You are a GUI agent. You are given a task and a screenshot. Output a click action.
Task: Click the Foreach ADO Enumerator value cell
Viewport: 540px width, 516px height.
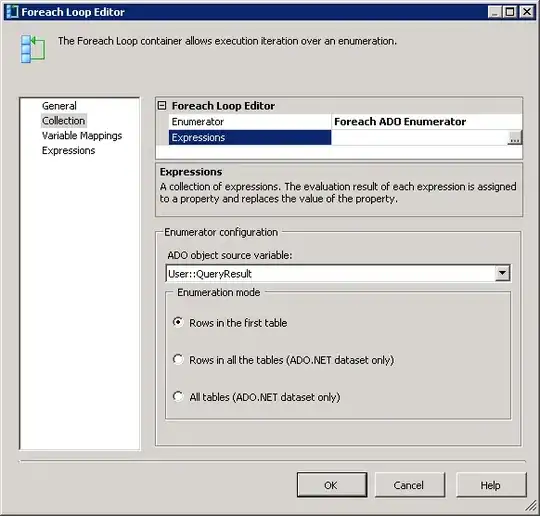pos(426,122)
